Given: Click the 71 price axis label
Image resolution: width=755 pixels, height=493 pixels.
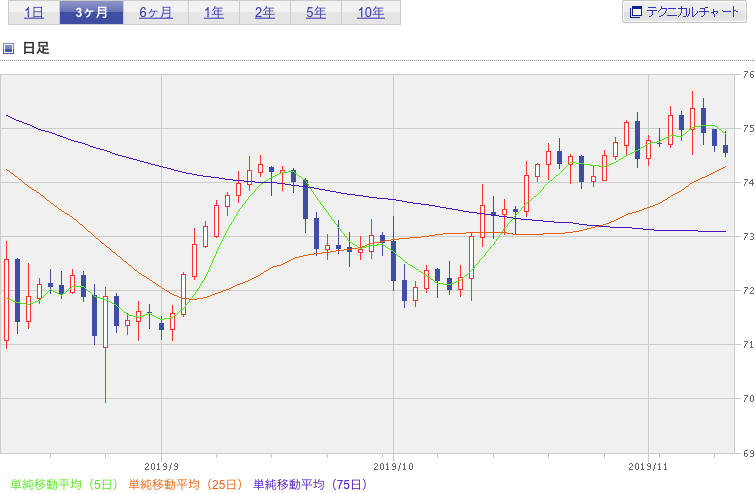Looking at the screenshot, I should click(x=748, y=344).
